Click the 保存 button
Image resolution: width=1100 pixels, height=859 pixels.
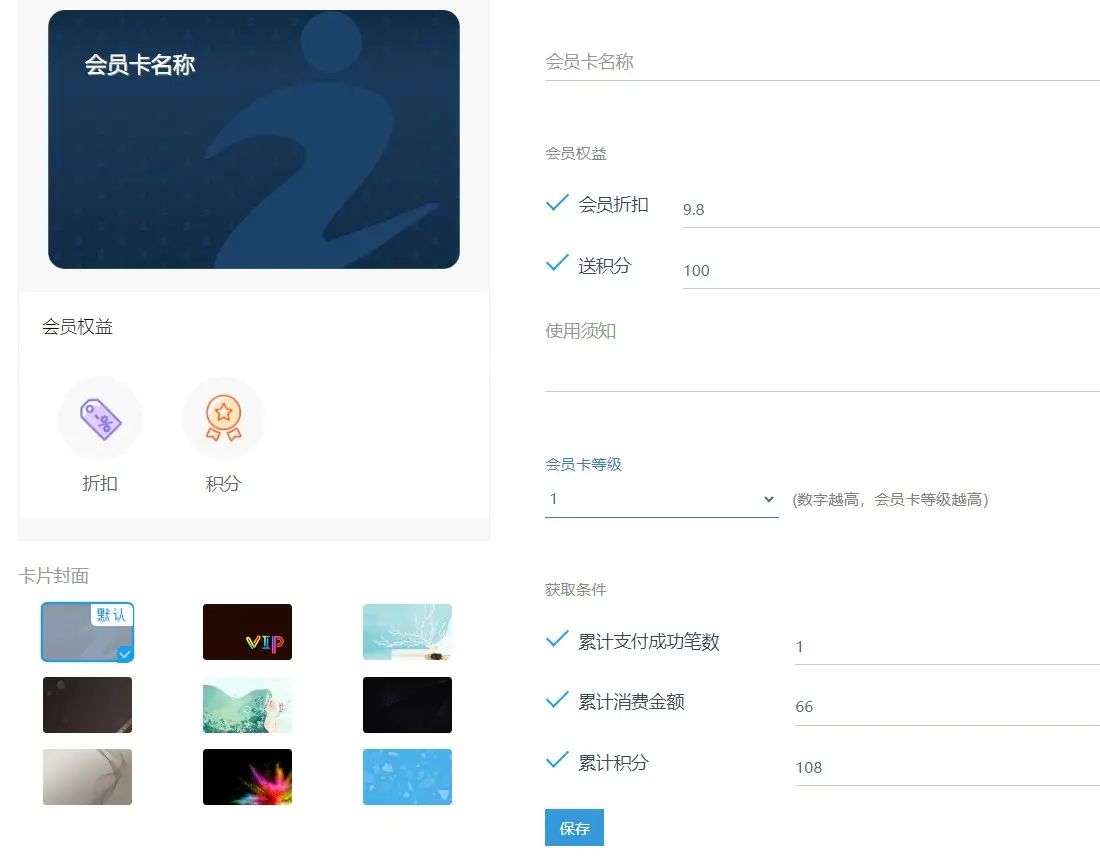[574, 828]
